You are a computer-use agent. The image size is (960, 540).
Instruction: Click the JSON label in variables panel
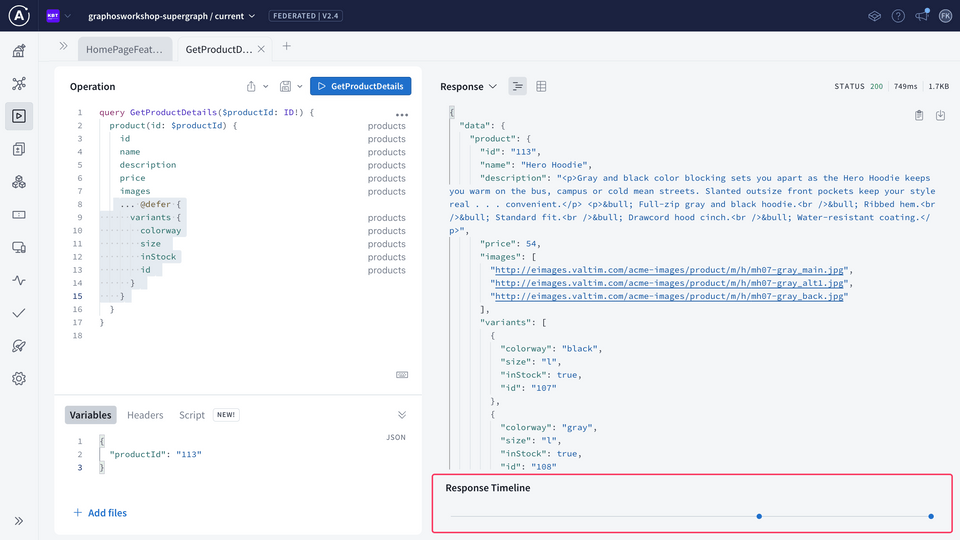396,437
